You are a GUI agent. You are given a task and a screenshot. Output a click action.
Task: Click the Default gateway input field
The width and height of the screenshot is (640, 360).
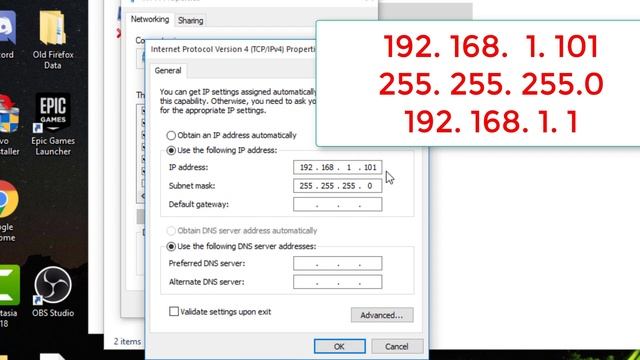coord(338,204)
